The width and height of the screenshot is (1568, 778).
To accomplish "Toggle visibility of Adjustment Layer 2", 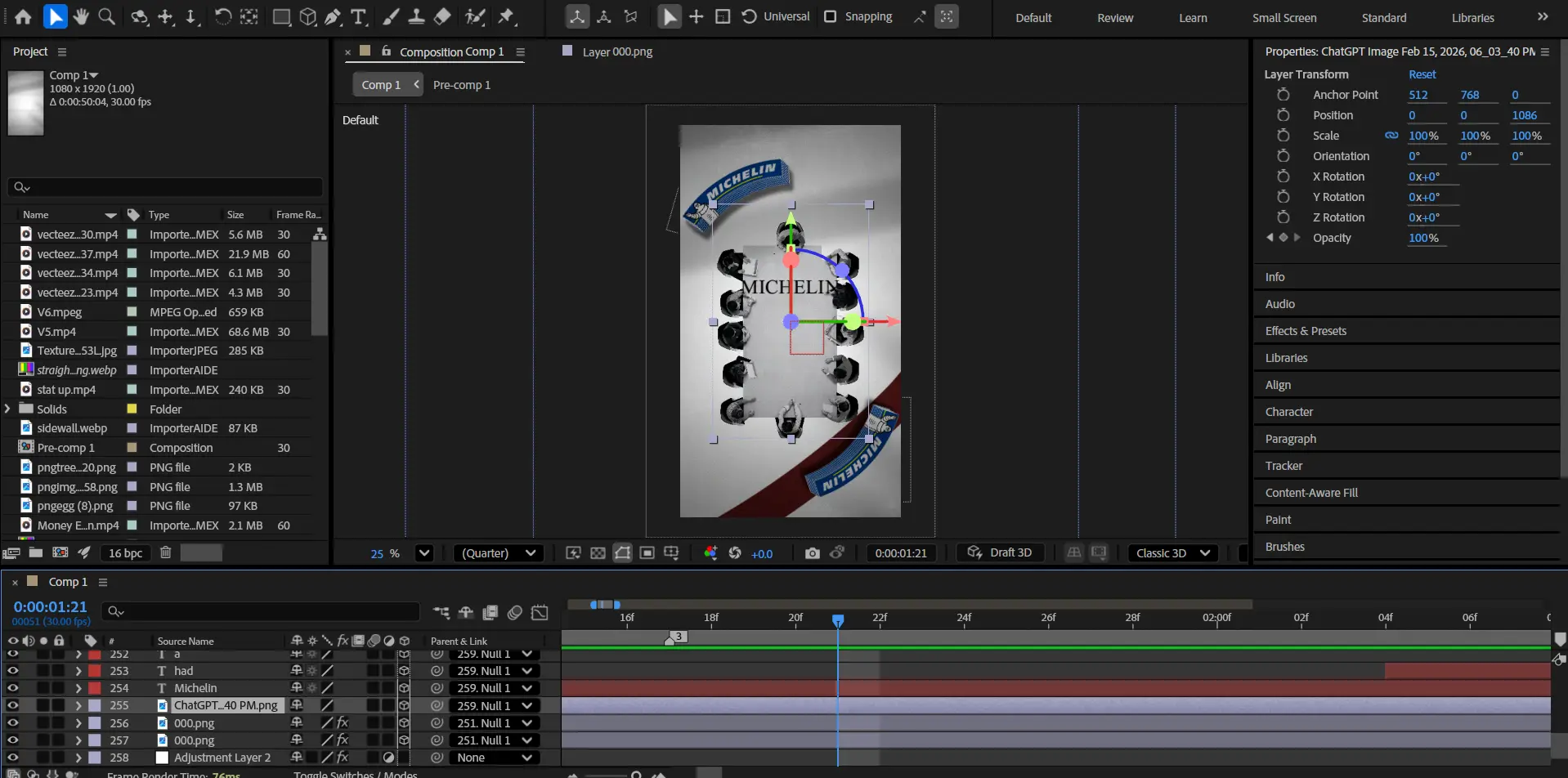I will coord(13,758).
